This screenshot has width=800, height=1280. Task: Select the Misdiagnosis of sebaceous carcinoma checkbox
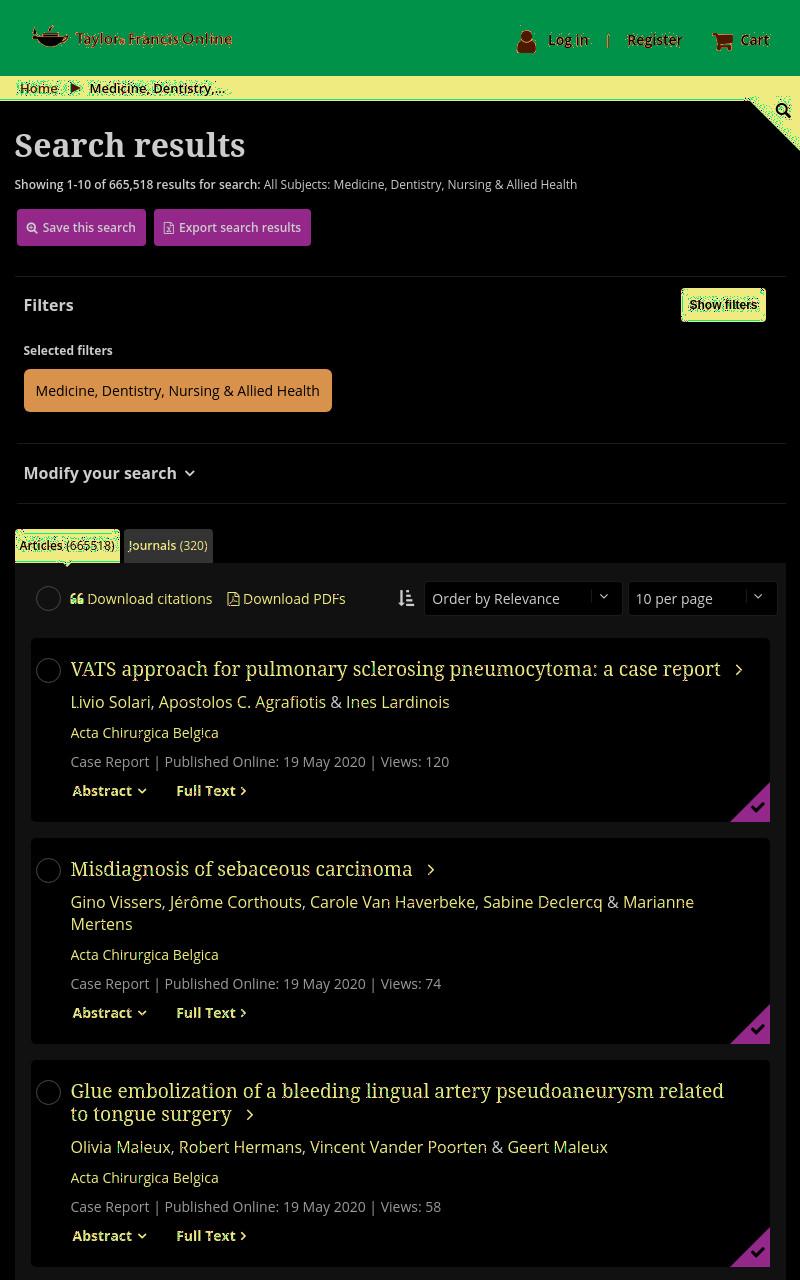tap(48, 870)
